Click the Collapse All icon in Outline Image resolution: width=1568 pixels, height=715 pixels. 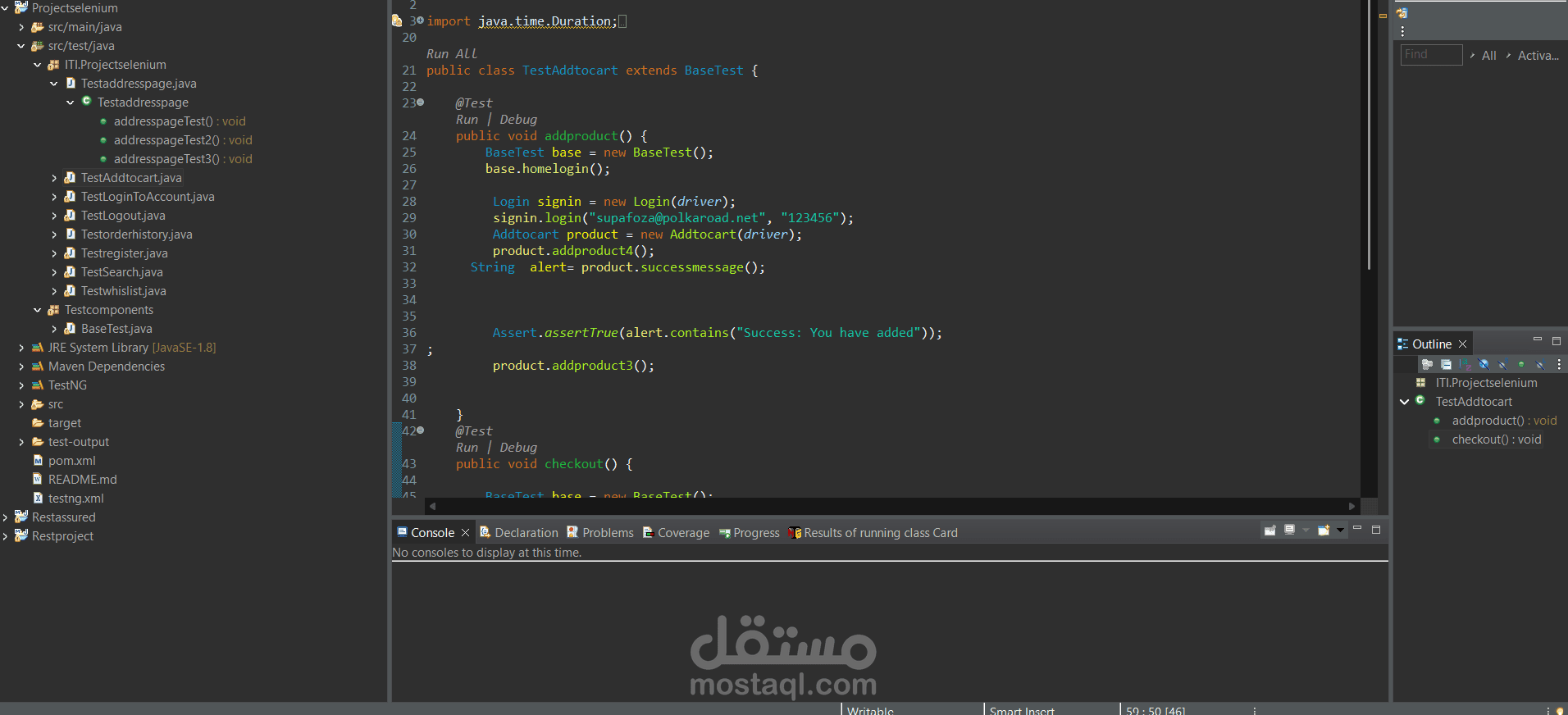(1447, 364)
